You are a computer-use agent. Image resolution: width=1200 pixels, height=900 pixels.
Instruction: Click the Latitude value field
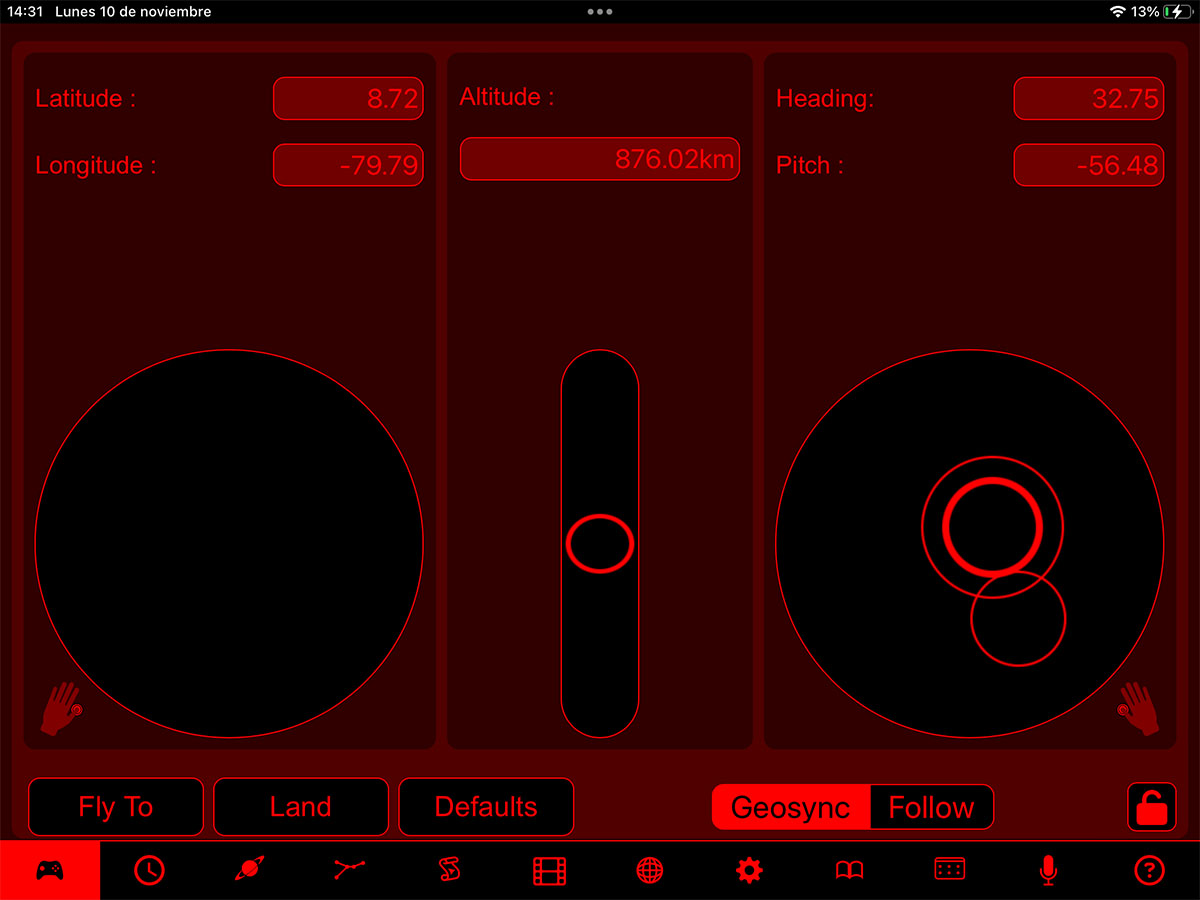click(x=348, y=98)
